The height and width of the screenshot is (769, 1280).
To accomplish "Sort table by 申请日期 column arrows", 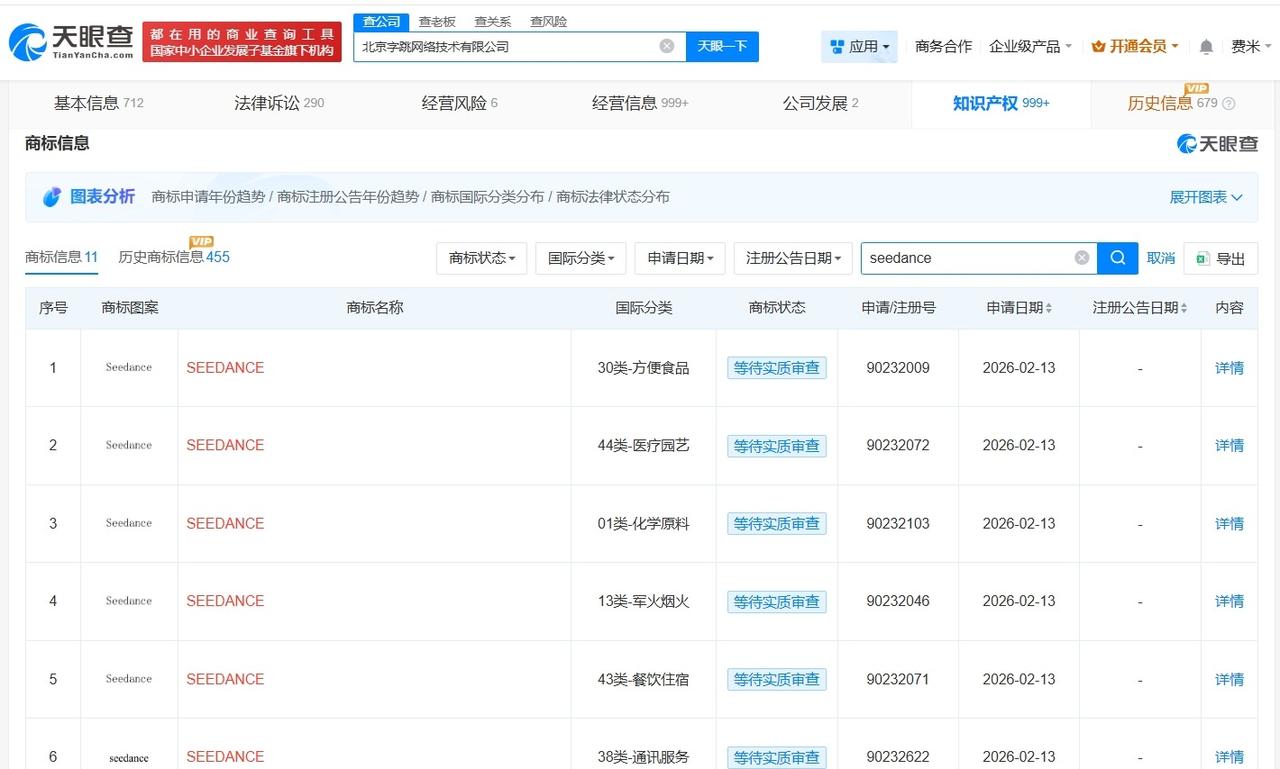I will [1047, 308].
